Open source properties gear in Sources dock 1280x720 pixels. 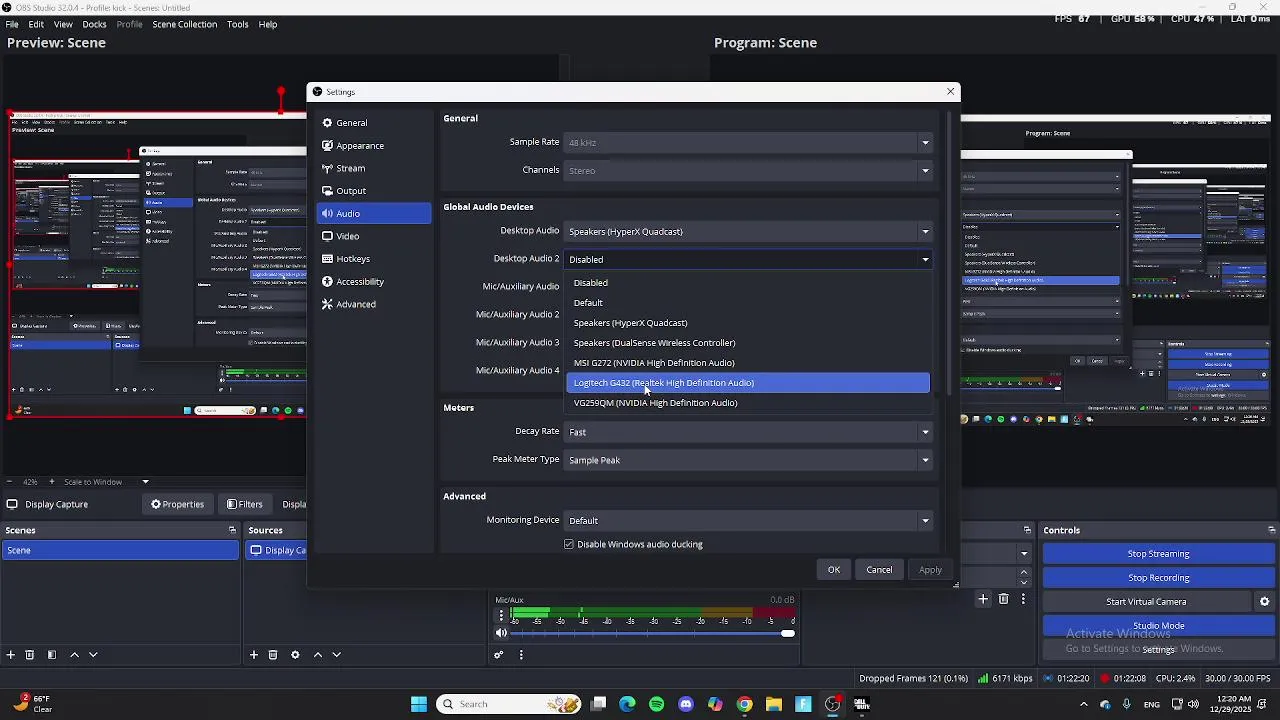(295, 655)
